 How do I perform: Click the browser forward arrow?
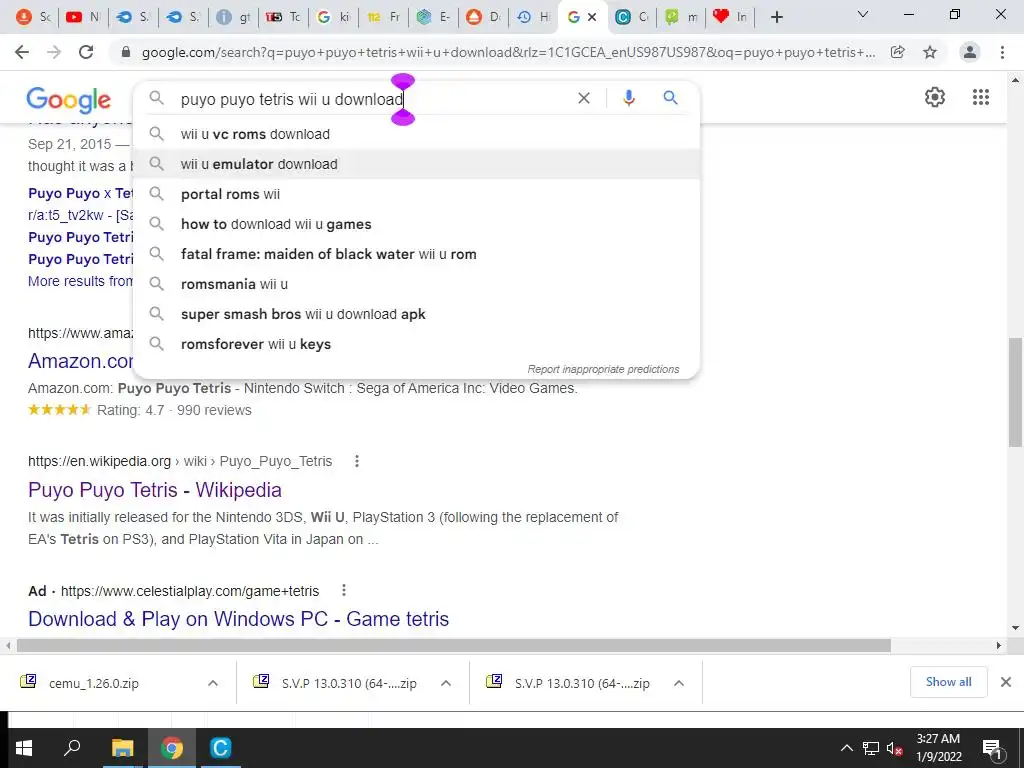pos(54,52)
